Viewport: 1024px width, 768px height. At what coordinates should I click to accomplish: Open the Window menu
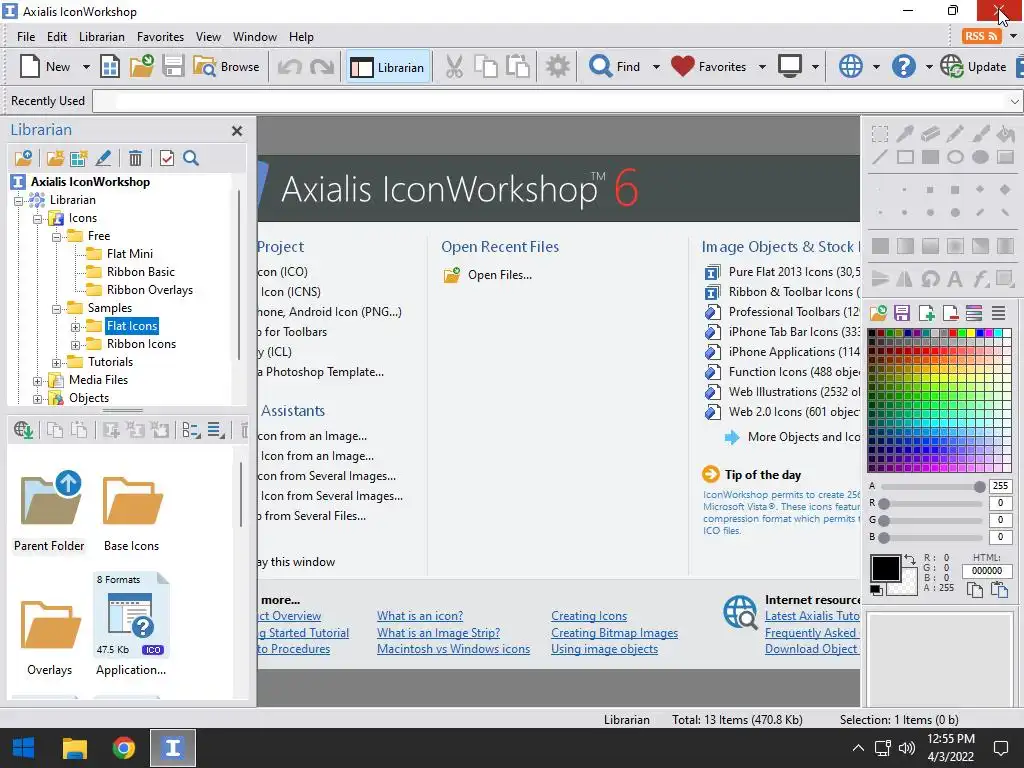coord(255,37)
